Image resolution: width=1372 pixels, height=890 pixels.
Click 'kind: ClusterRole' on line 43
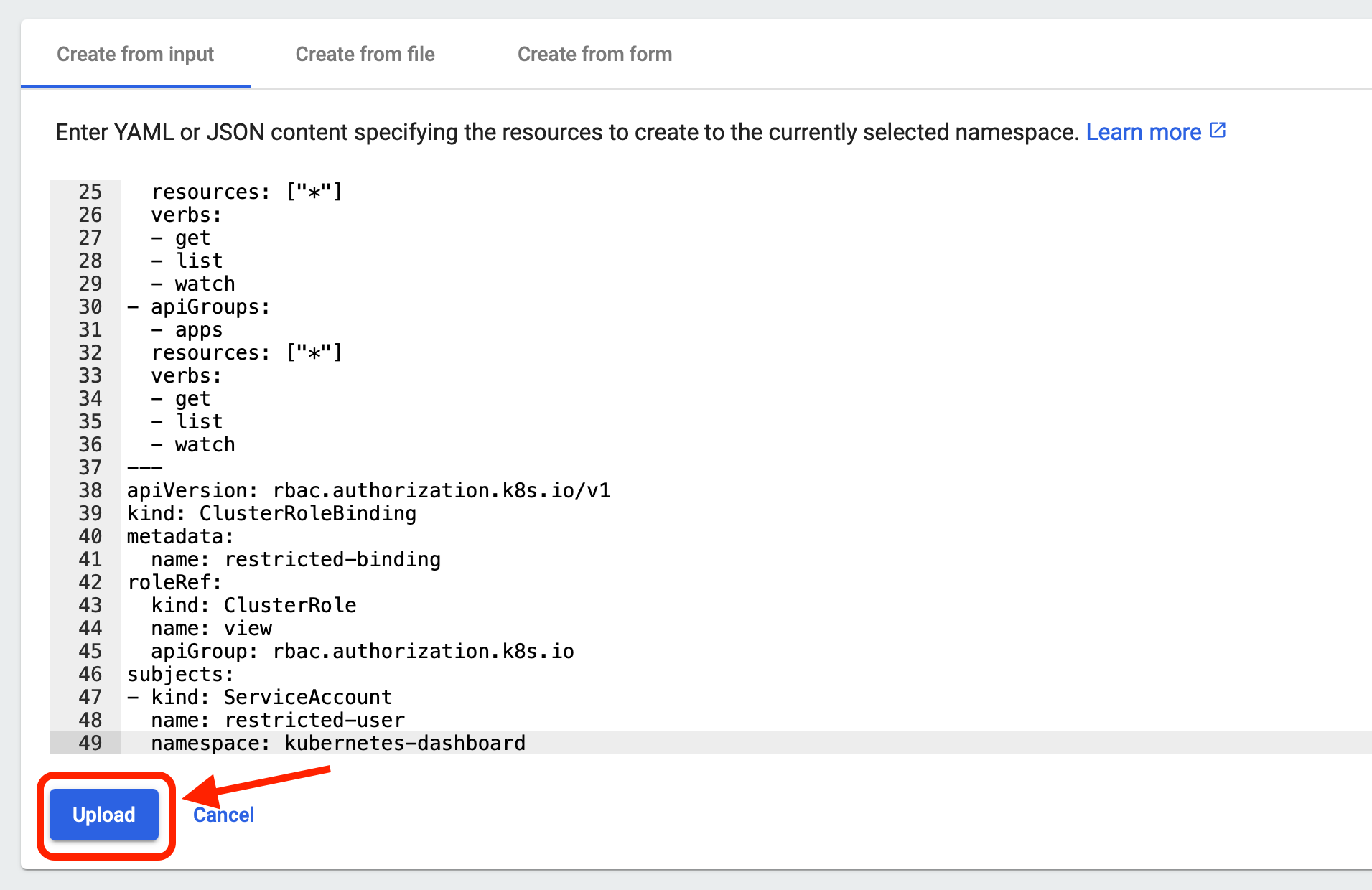[x=253, y=605]
